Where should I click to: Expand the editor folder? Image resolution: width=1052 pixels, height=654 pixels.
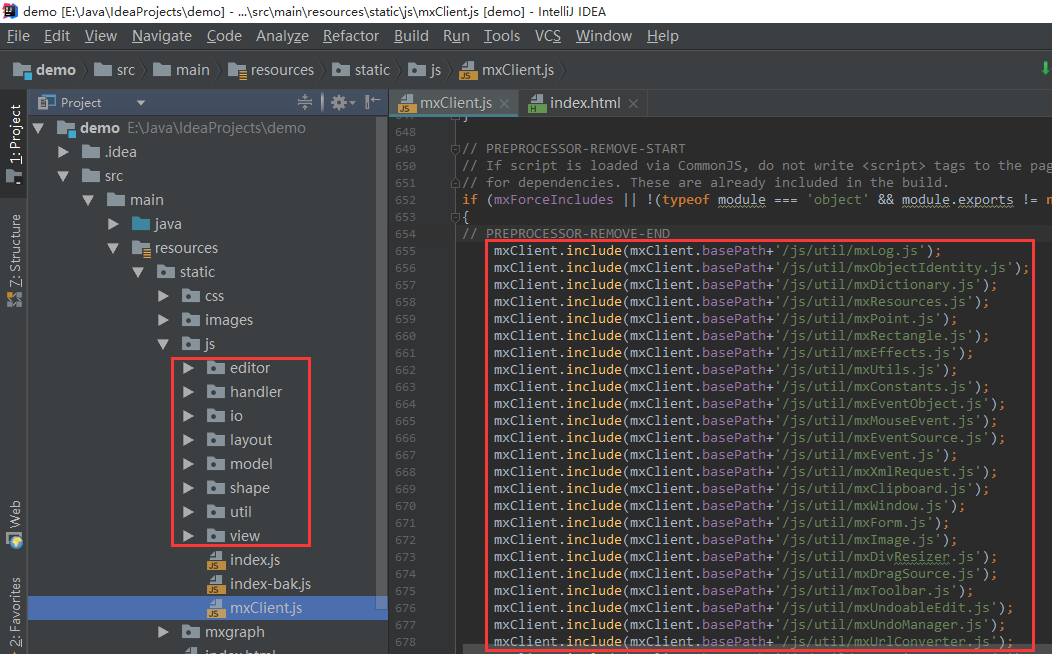189,368
